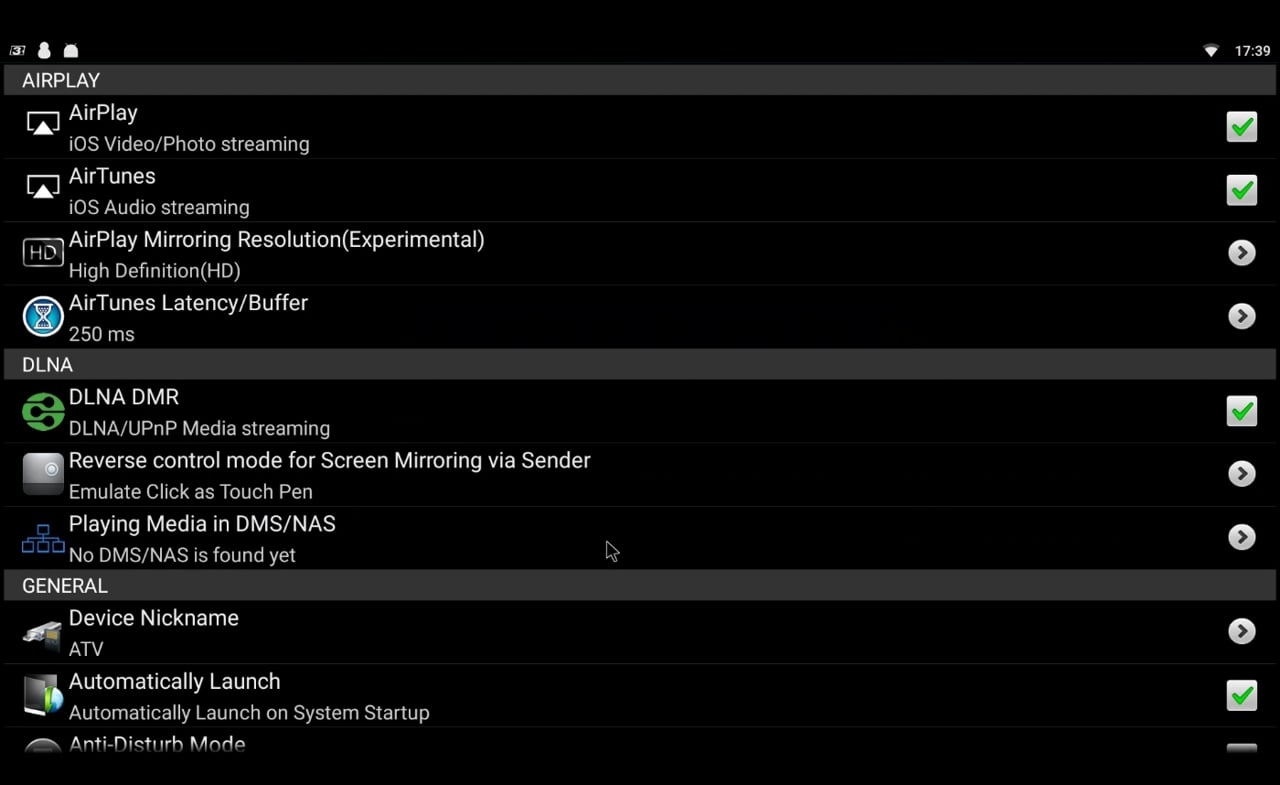Uncheck Automatically Launch on System Startup
The width and height of the screenshot is (1280, 785).
pos(1241,695)
